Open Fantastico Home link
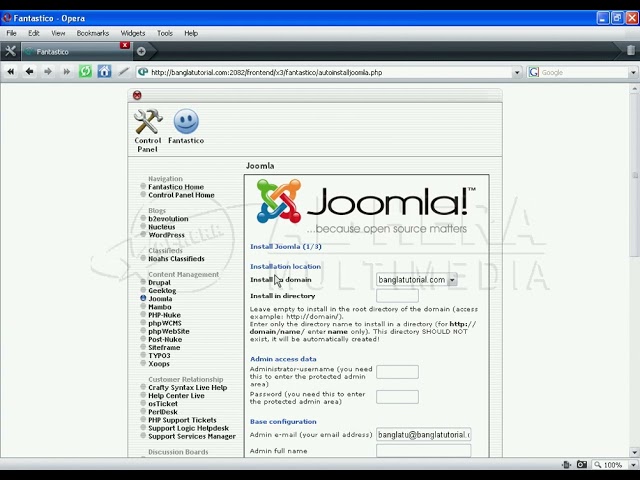 (176, 187)
